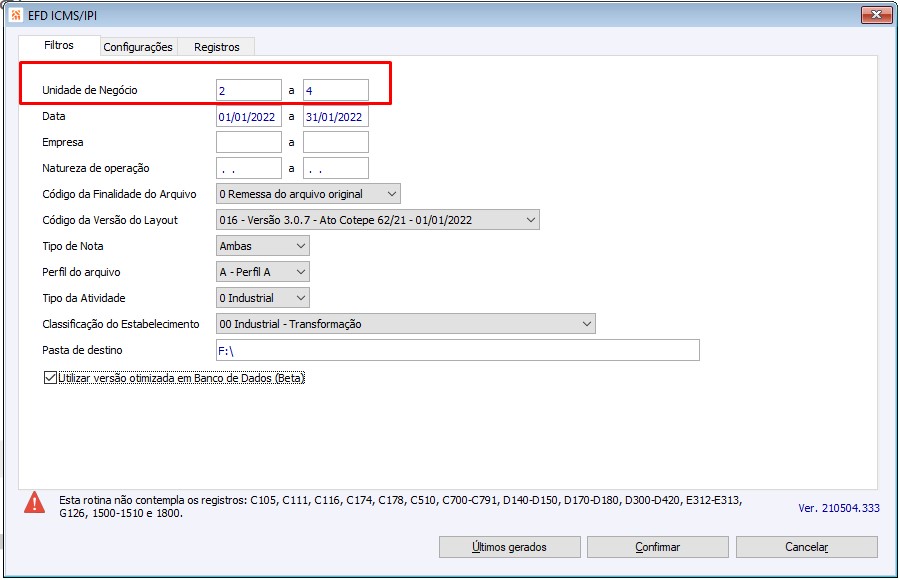The image size is (900, 580).
Task: Click the Pasta de destino label
Action: coord(82,350)
